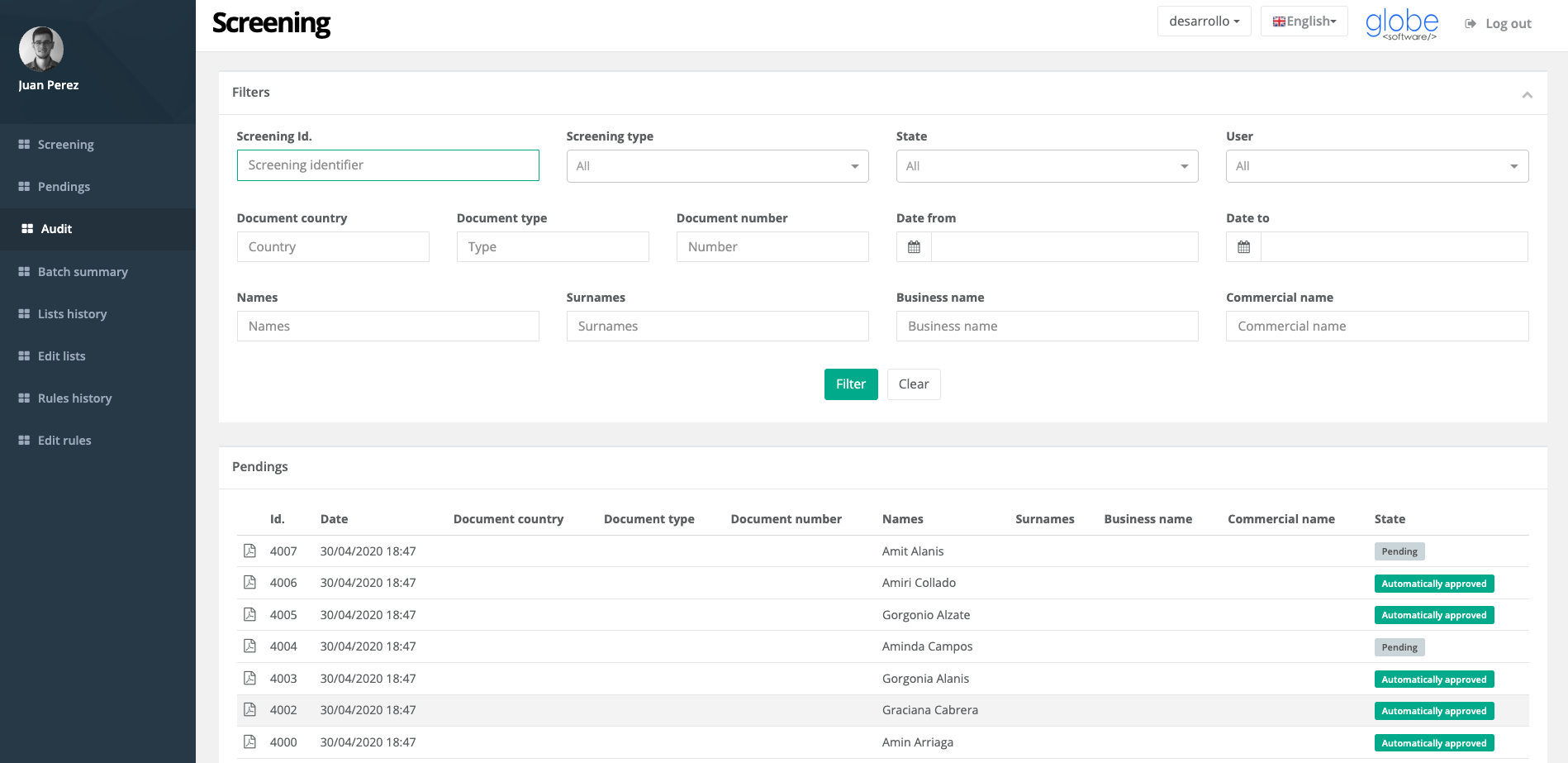Screen dimensions: 1568x763
Task: Collapse the Filters panel with the chevron
Action: [x=1527, y=95]
